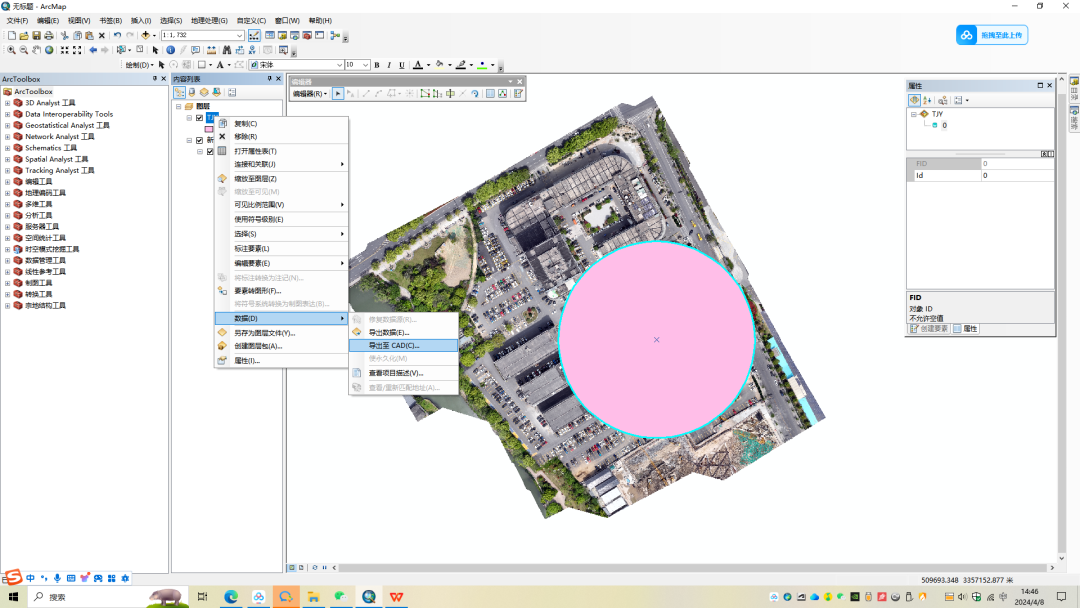This screenshot has width=1080, height=608.
Task: Click the blue cloud upload button
Action: (992, 35)
